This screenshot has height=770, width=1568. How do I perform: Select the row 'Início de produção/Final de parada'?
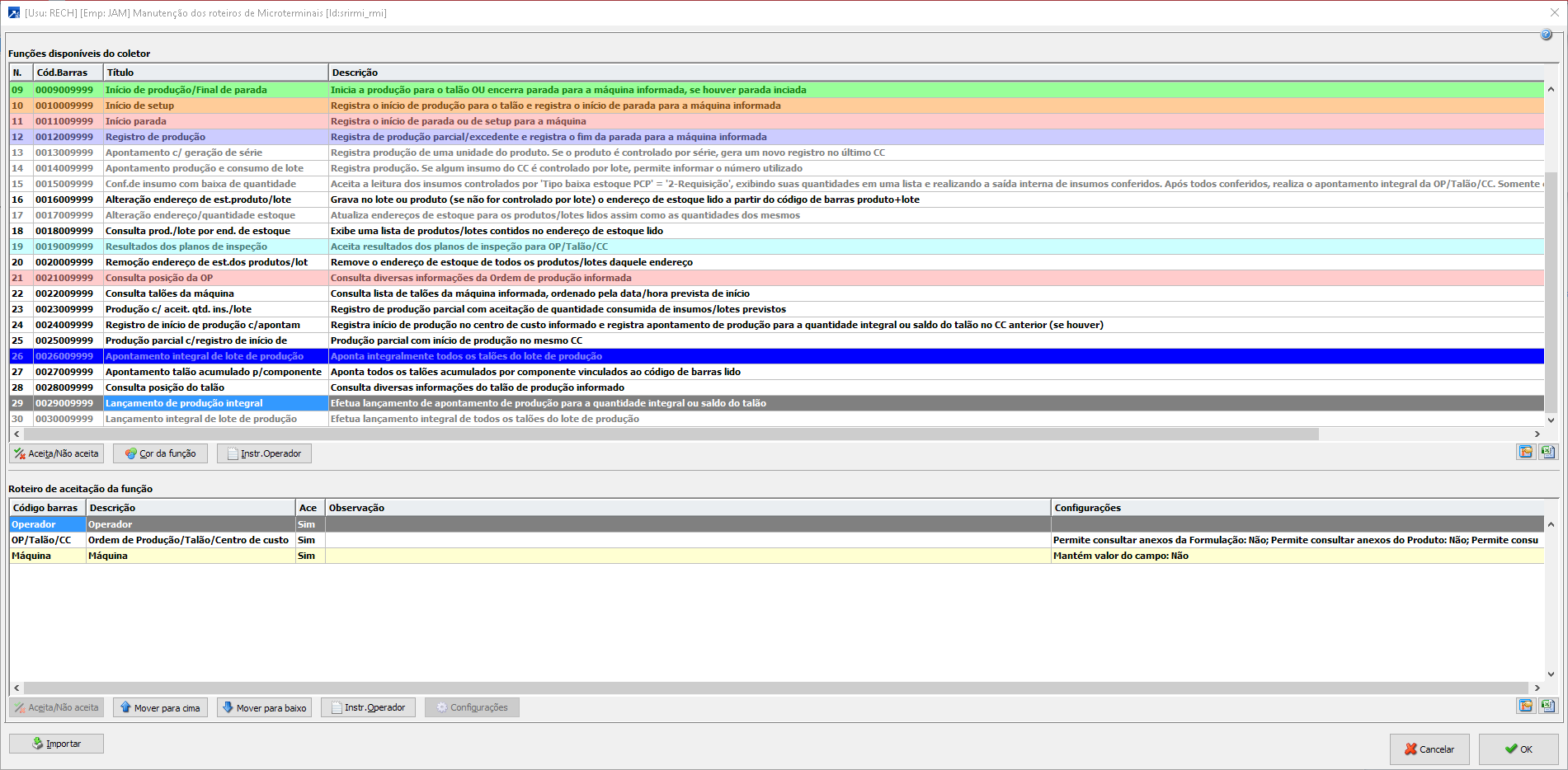[x=776, y=90]
